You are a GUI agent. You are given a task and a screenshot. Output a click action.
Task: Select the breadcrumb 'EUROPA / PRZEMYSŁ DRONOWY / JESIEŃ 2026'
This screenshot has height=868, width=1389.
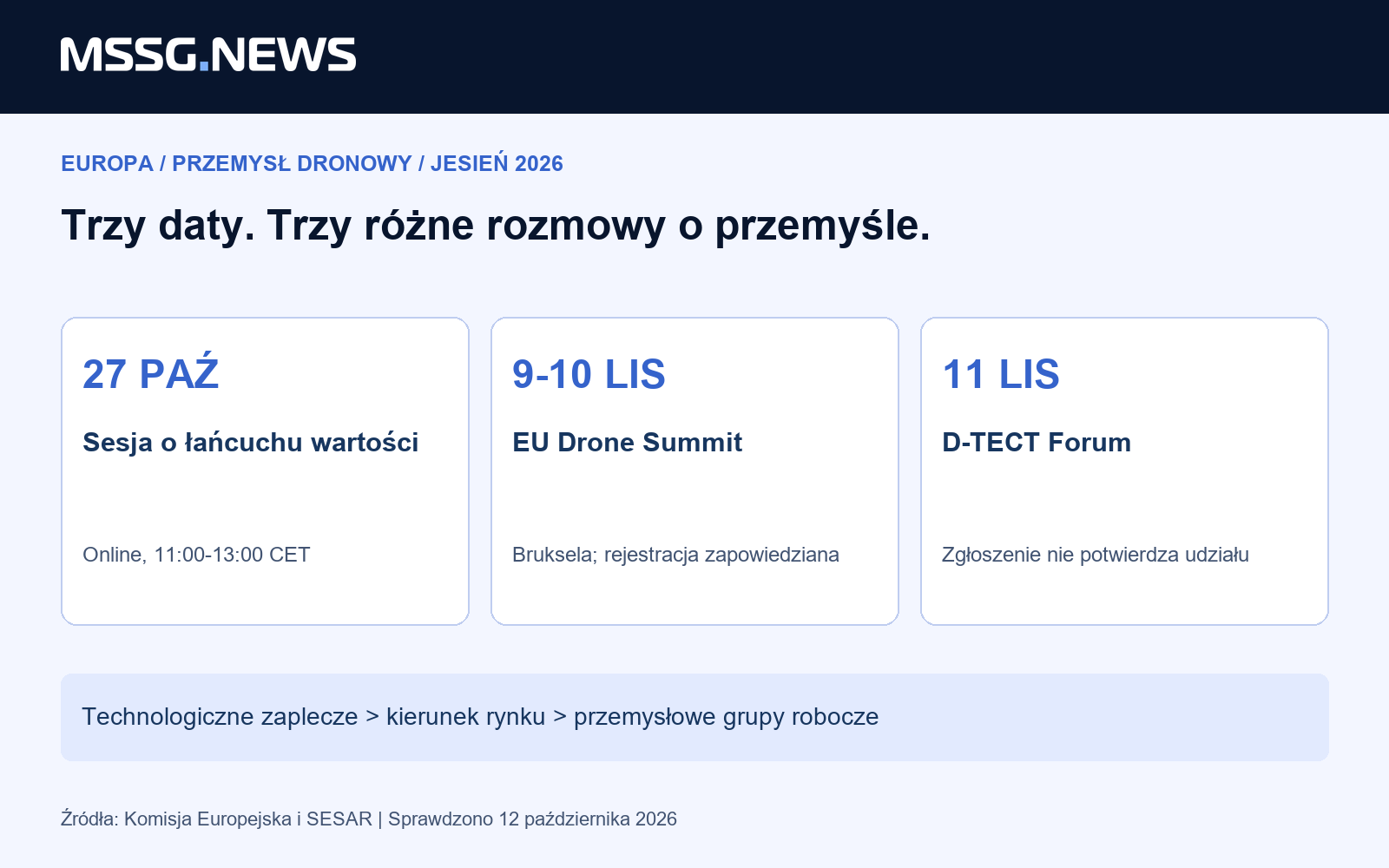[312, 163]
